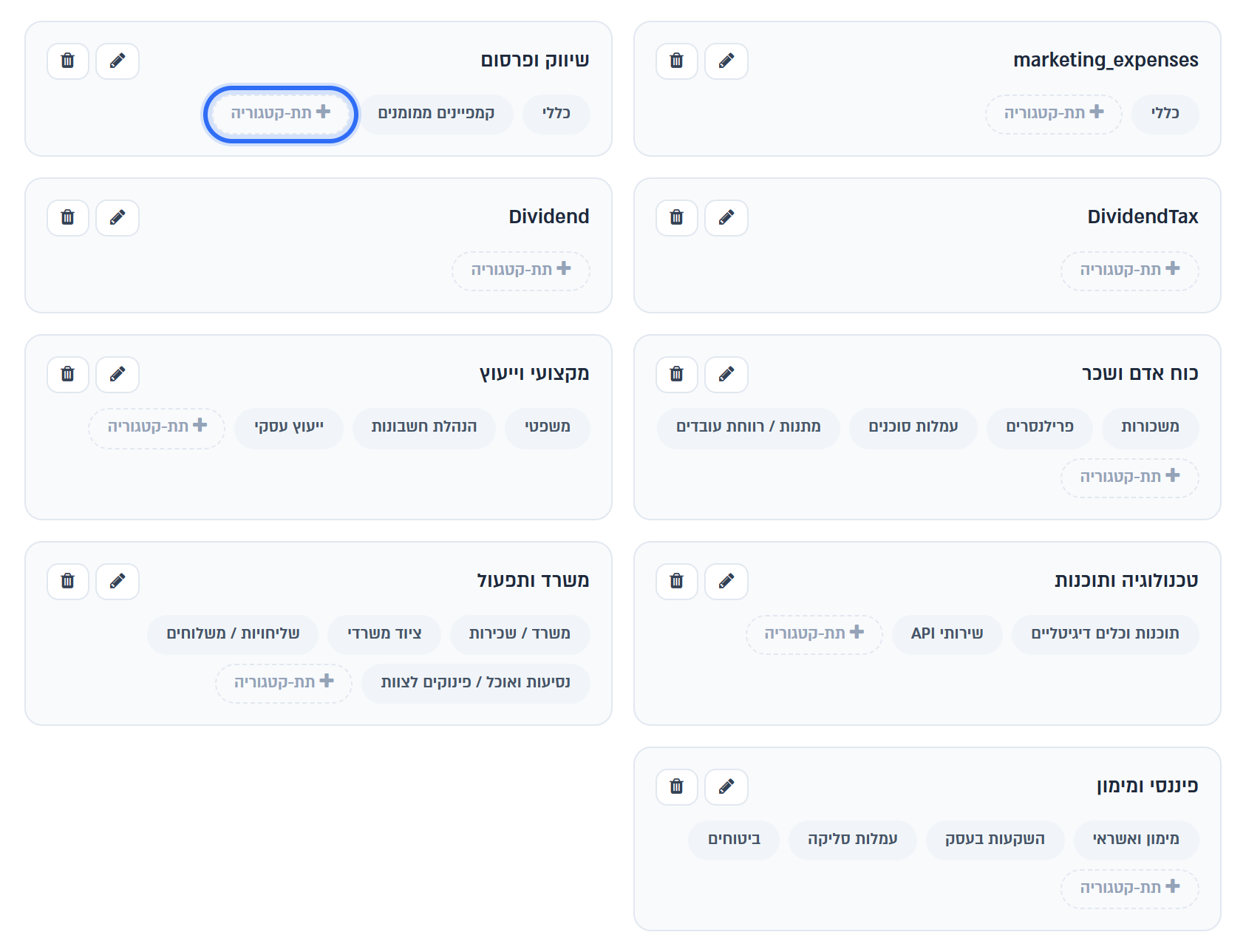Edit the טכנולוגיה ותוכנות category

point(726,581)
